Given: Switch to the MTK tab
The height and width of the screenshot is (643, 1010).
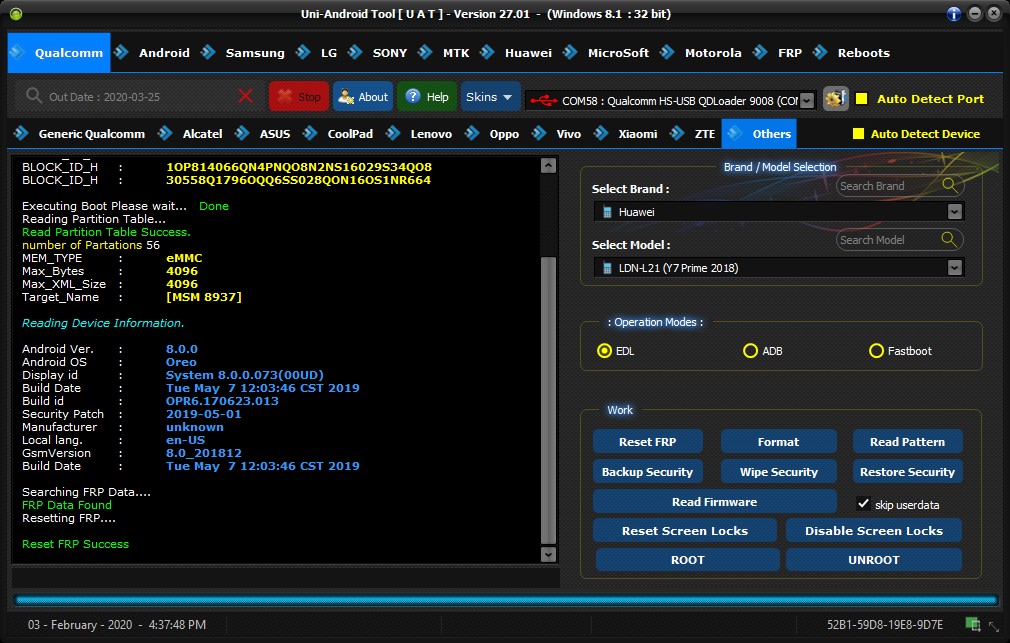Looking at the screenshot, I should click(444, 53).
